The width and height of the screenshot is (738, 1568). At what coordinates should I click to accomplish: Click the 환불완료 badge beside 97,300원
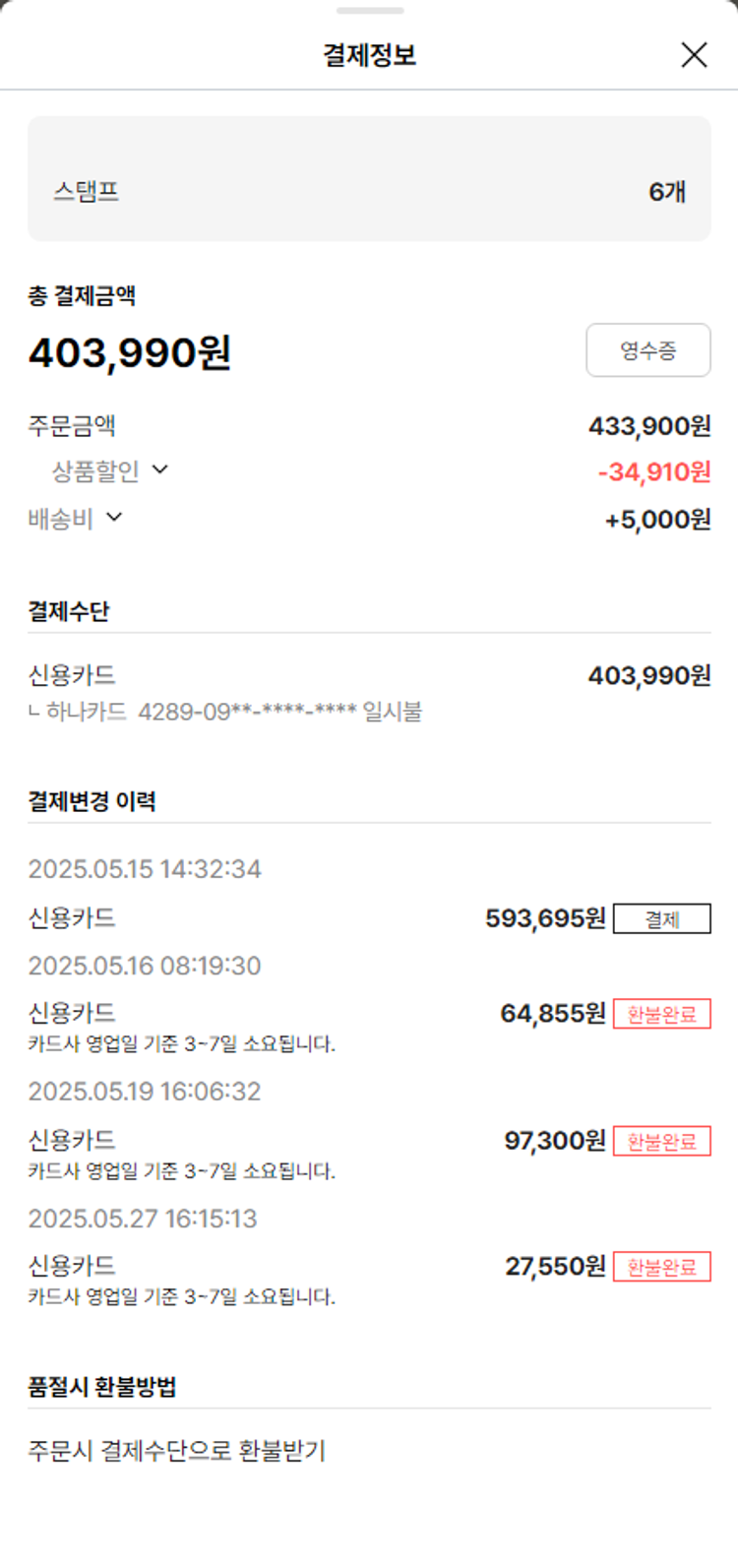(x=661, y=1142)
